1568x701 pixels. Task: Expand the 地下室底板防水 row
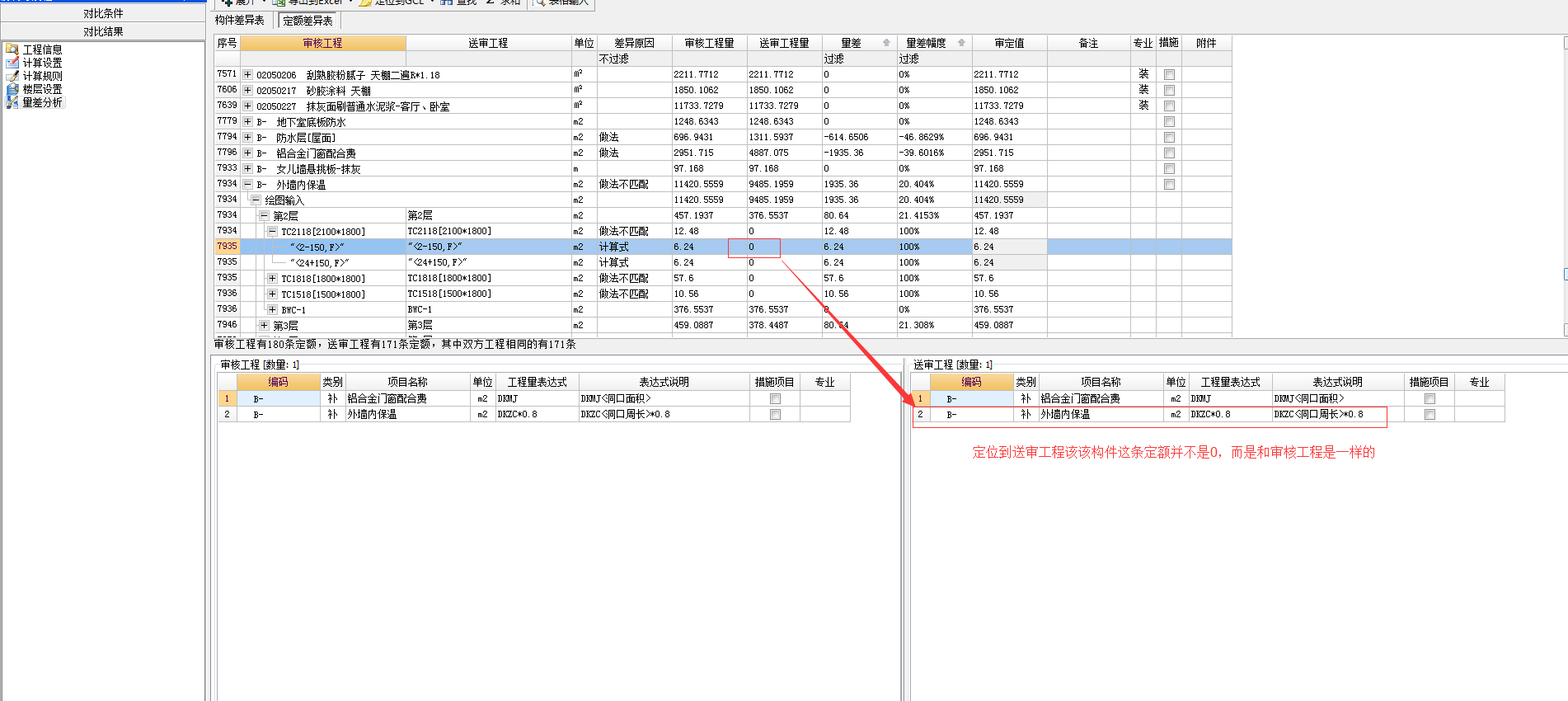pos(247,121)
